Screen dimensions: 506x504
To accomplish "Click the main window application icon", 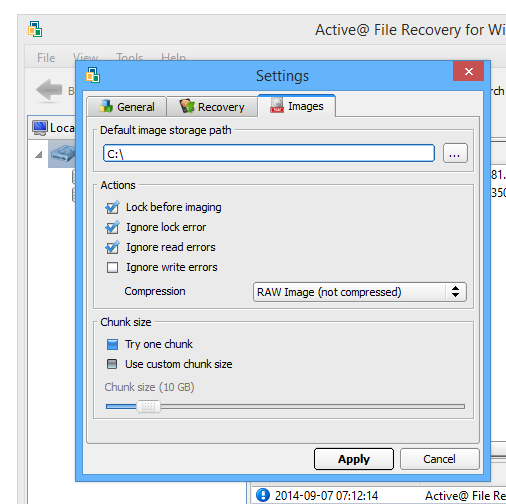I will 35,29.
